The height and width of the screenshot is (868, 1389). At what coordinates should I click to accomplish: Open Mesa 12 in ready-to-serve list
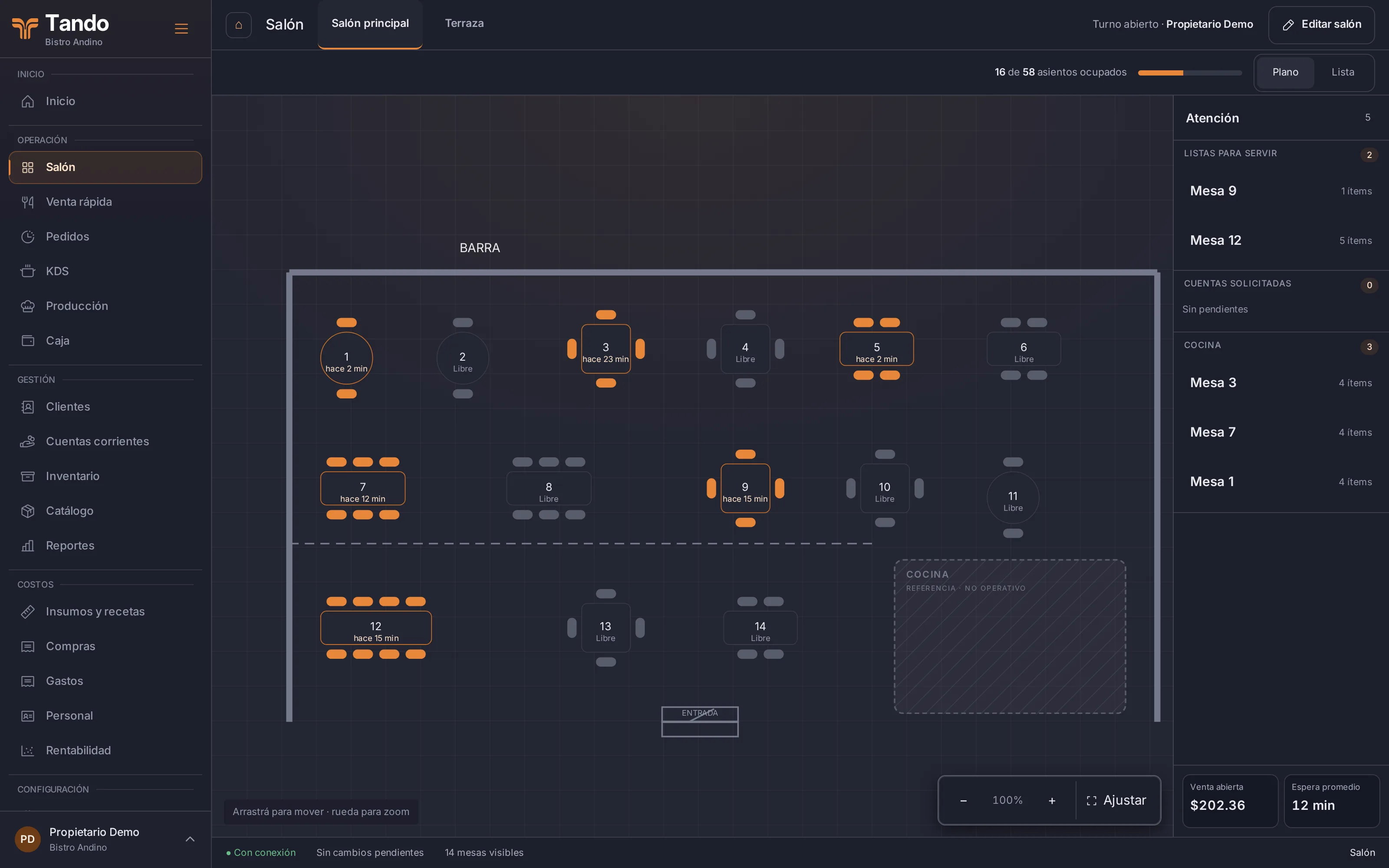click(1280, 240)
